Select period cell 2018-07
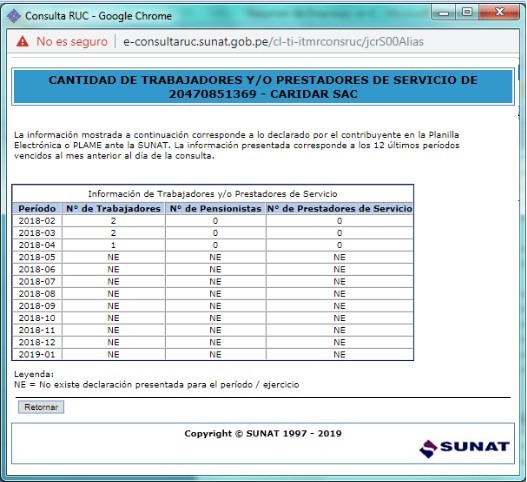 [x=37, y=281]
